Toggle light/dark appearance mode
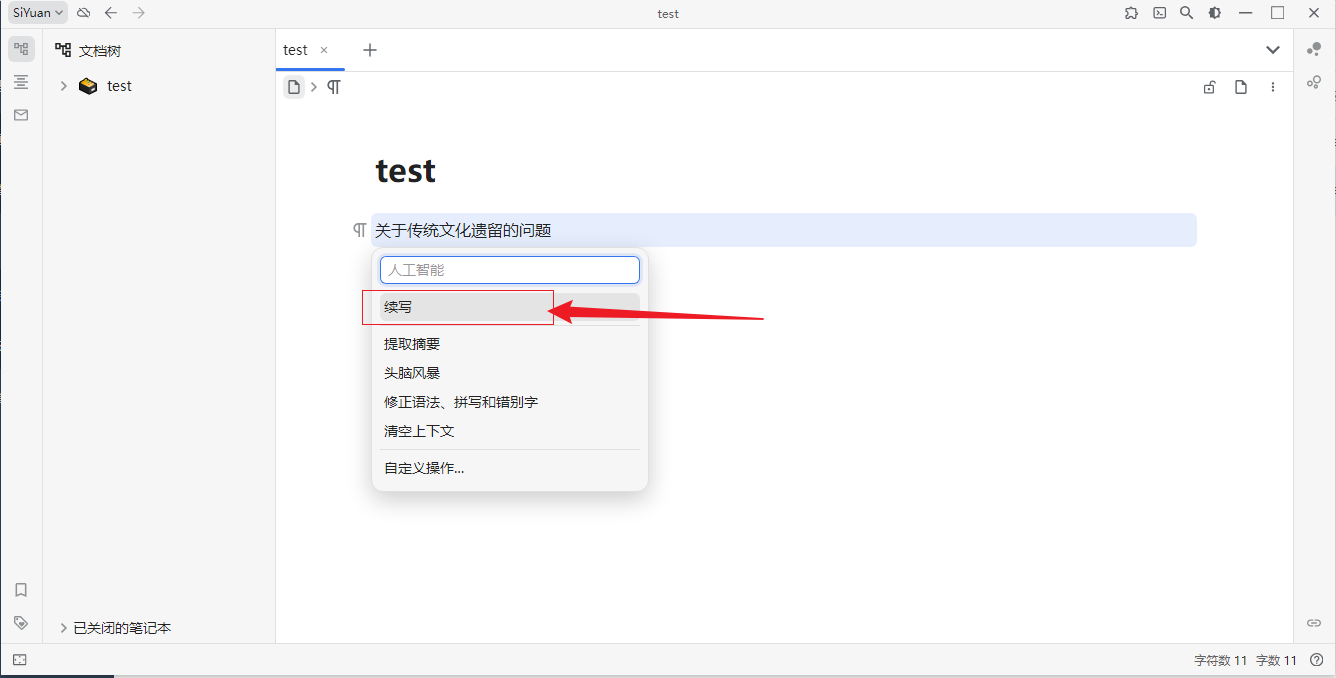Image resolution: width=1336 pixels, height=678 pixels. click(1214, 13)
